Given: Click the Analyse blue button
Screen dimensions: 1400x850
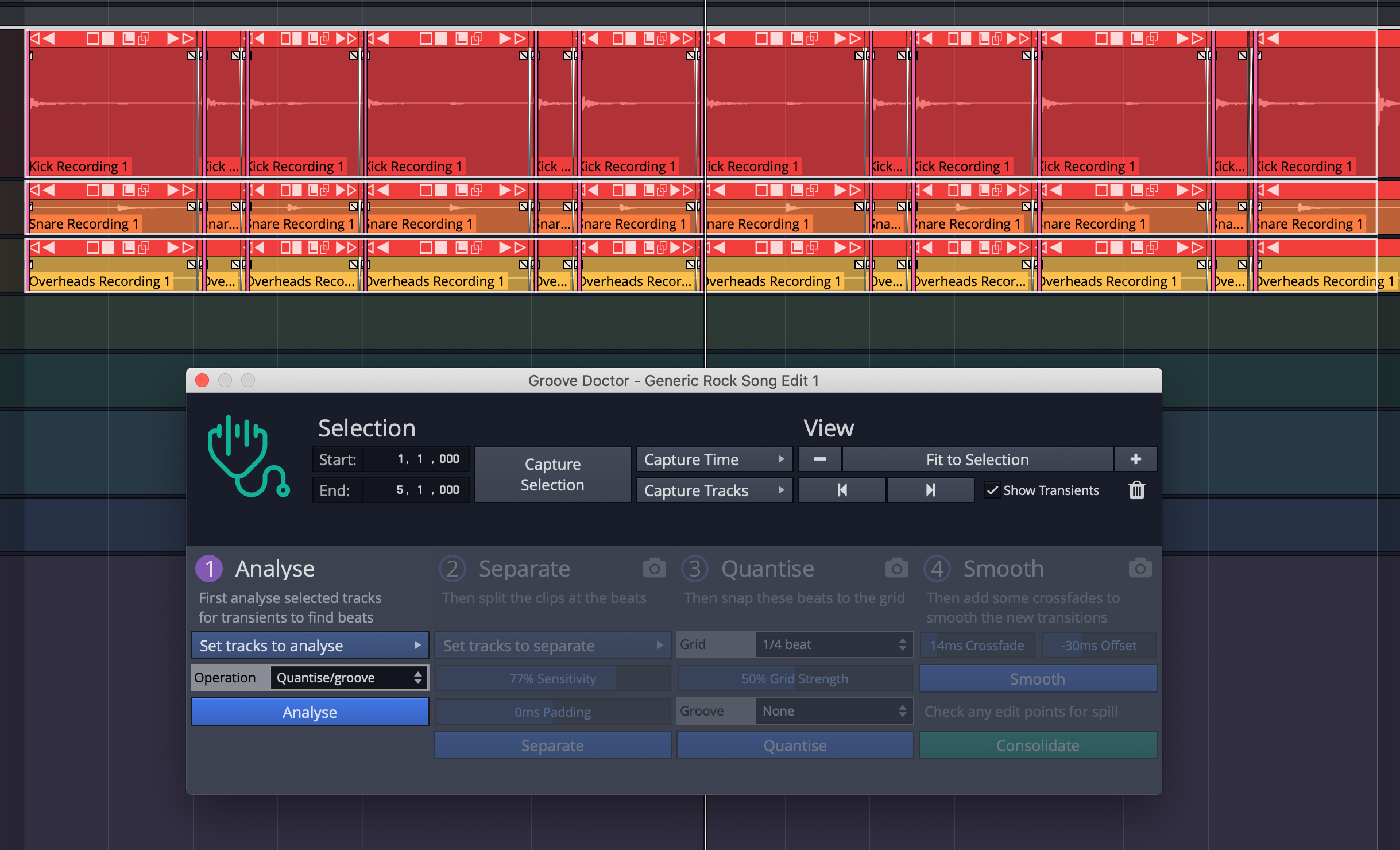Looking at the screenshot, I should tap(308, 712).
